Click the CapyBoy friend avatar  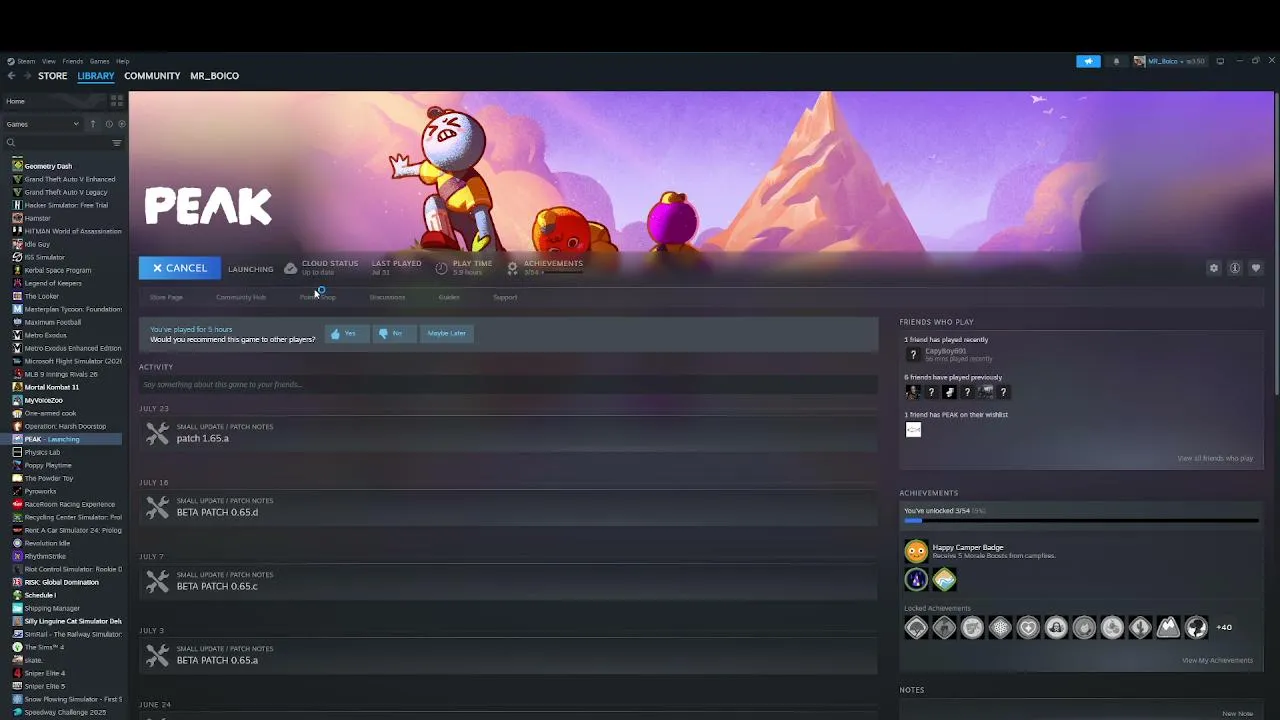[x=912, y=354]
